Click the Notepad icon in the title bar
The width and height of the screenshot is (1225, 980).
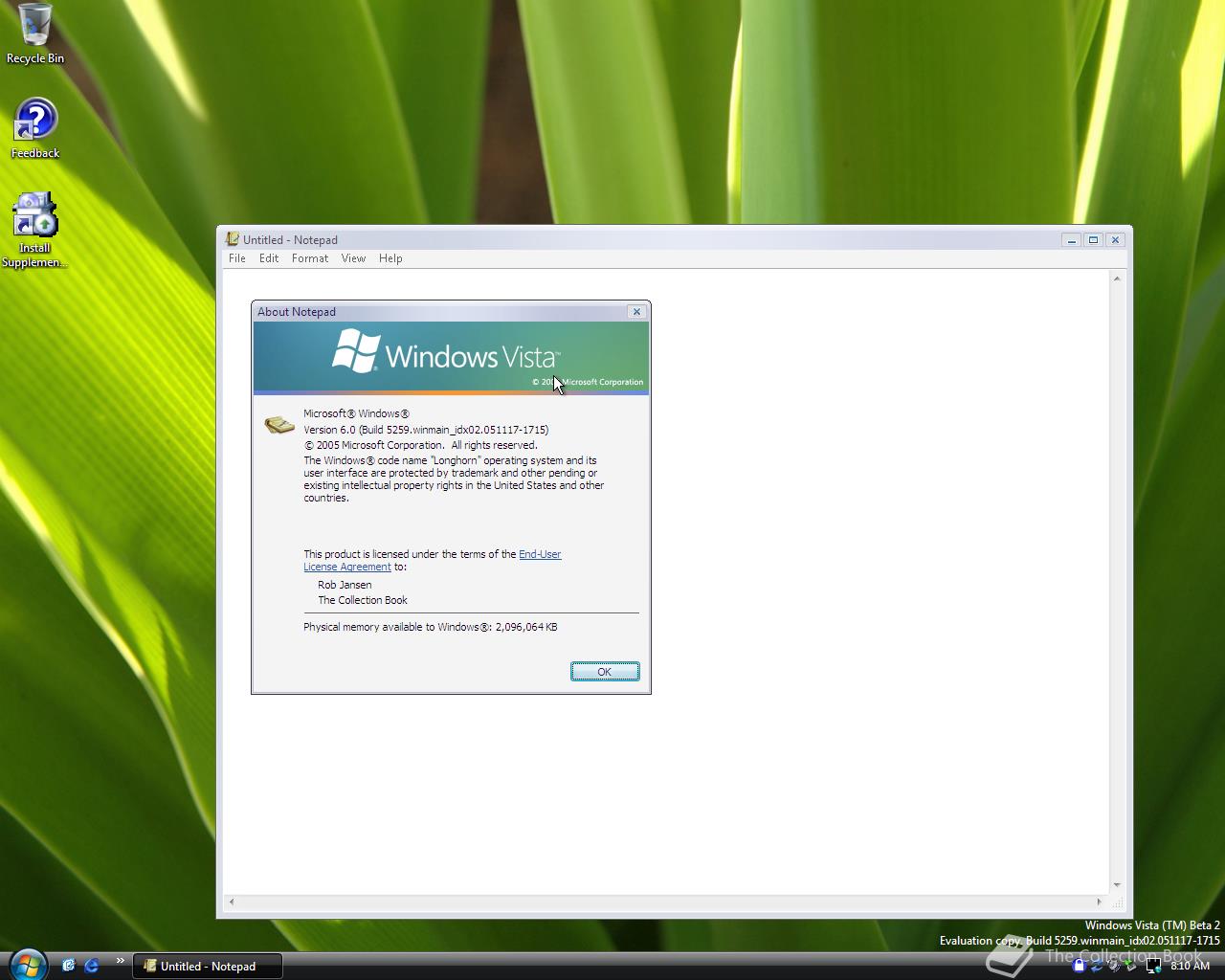[232, 239]
